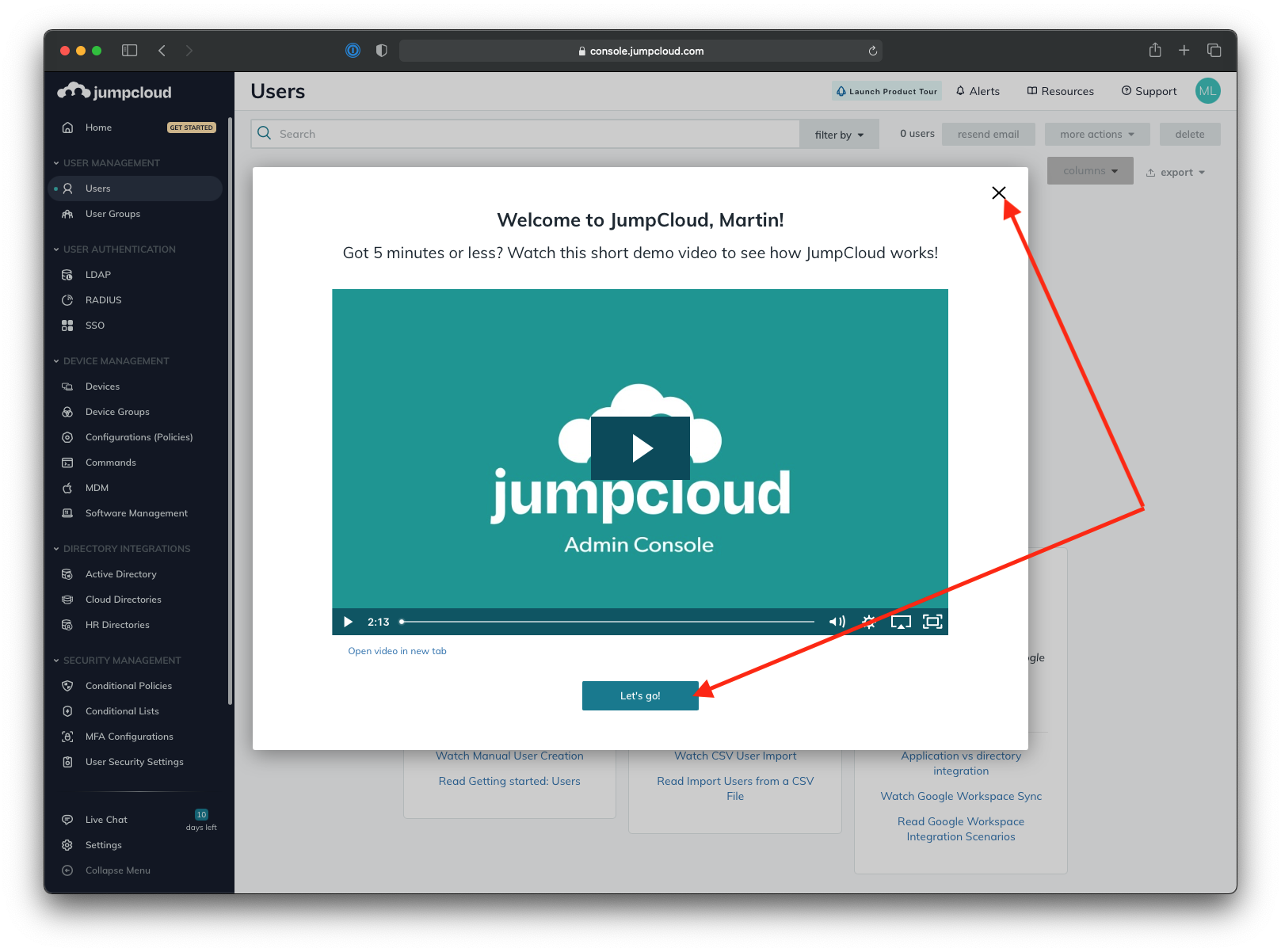
Task: Click the Devices icon in sidebar
Action: pyautogui.click(x=67, y=387)
